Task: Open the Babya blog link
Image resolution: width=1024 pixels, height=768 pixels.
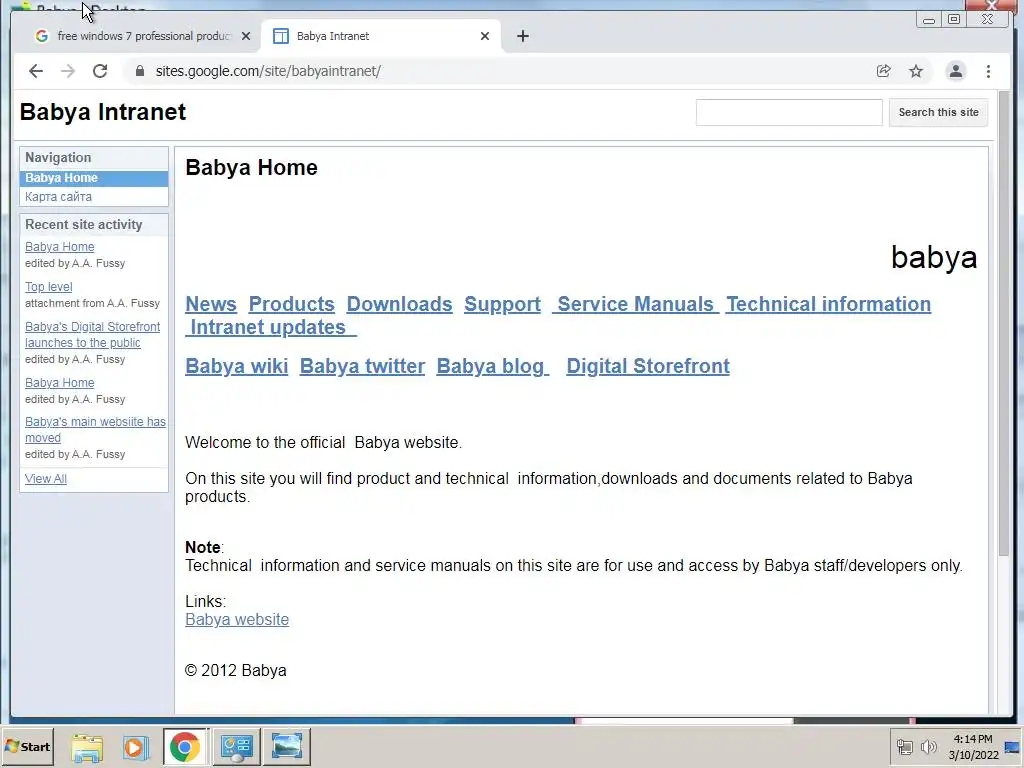Action: (492, 366)
